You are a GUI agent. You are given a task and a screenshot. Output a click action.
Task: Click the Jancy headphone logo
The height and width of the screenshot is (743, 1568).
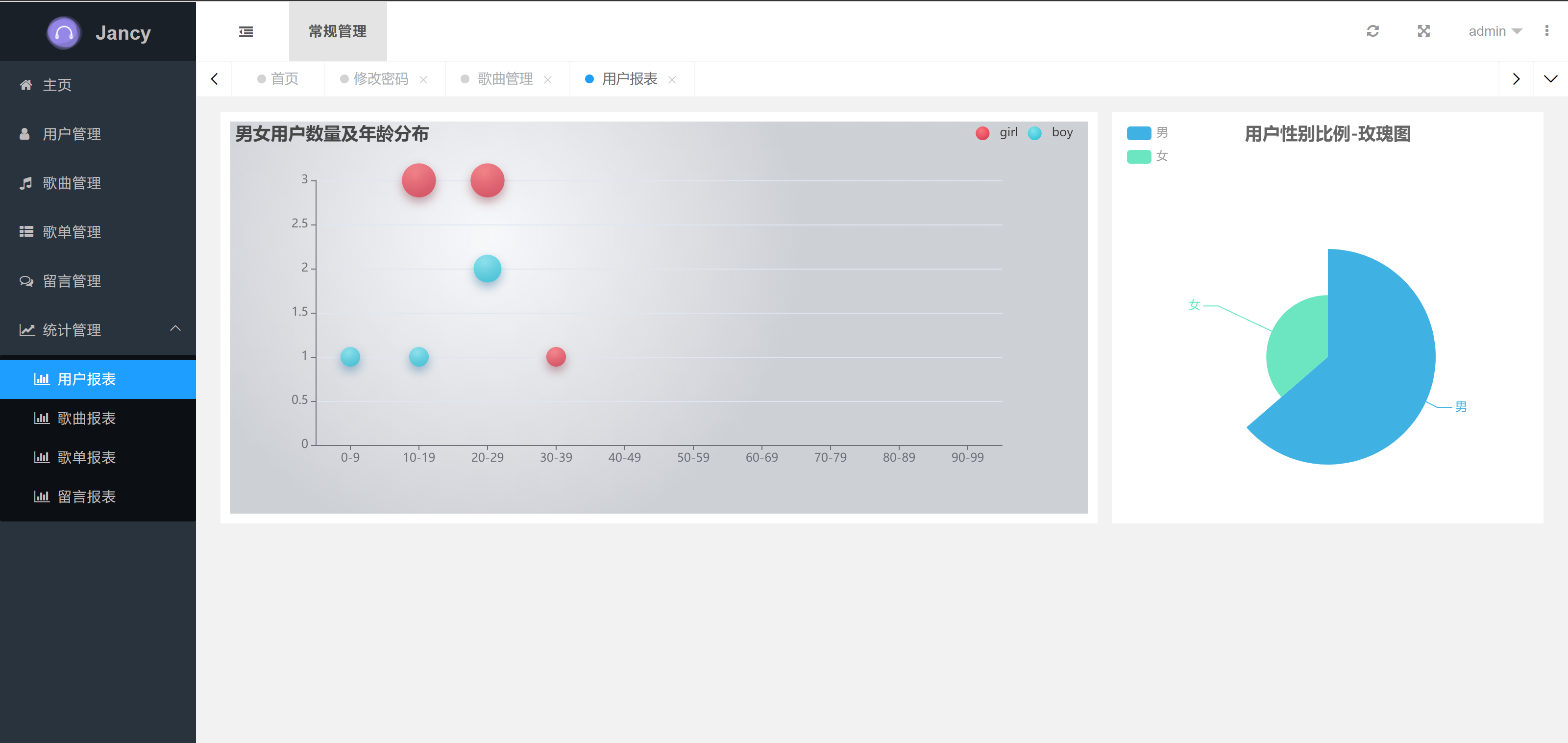pos(64,33)
